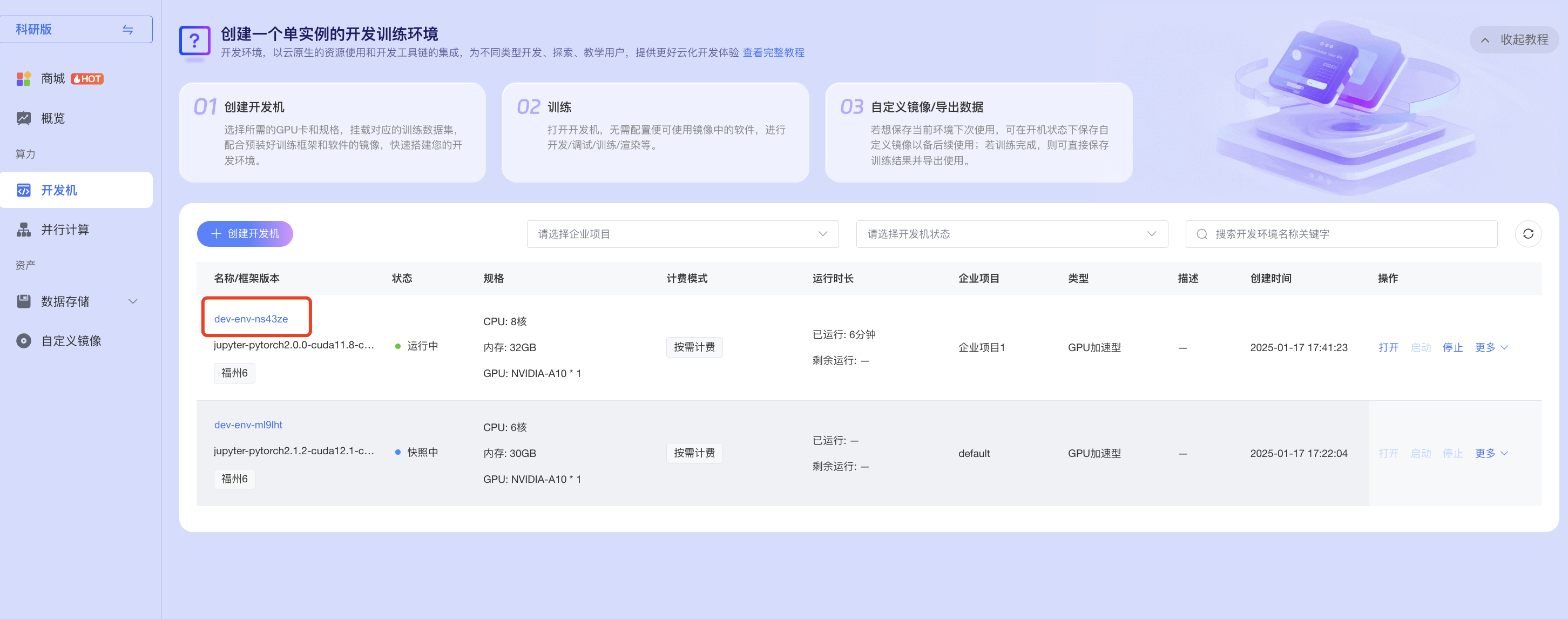Click step 01 创建开发机 tutorial card
Viewport: 1568px width, 619px height.
333,133
